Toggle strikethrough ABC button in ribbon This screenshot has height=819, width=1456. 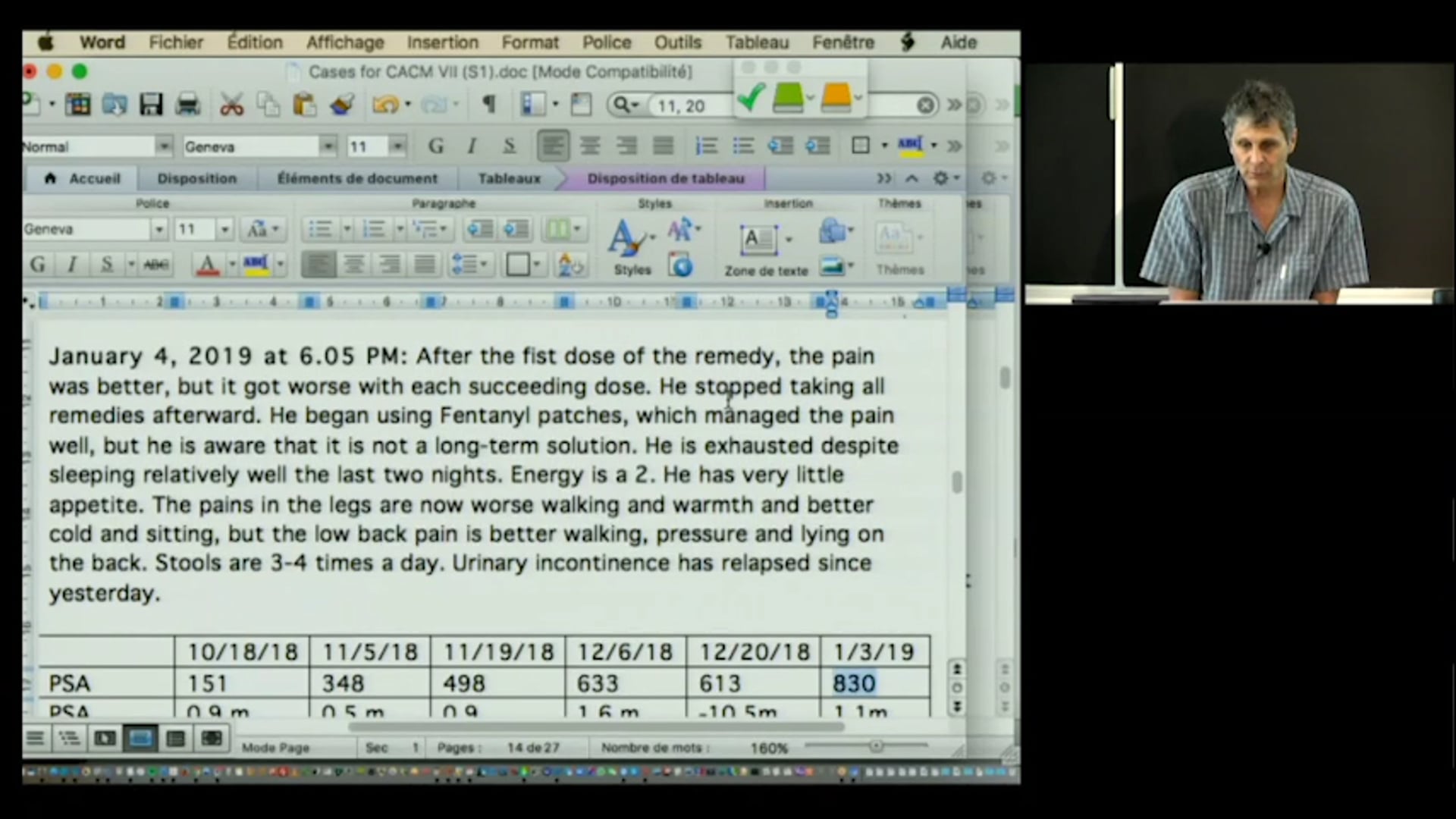[156, 265]
